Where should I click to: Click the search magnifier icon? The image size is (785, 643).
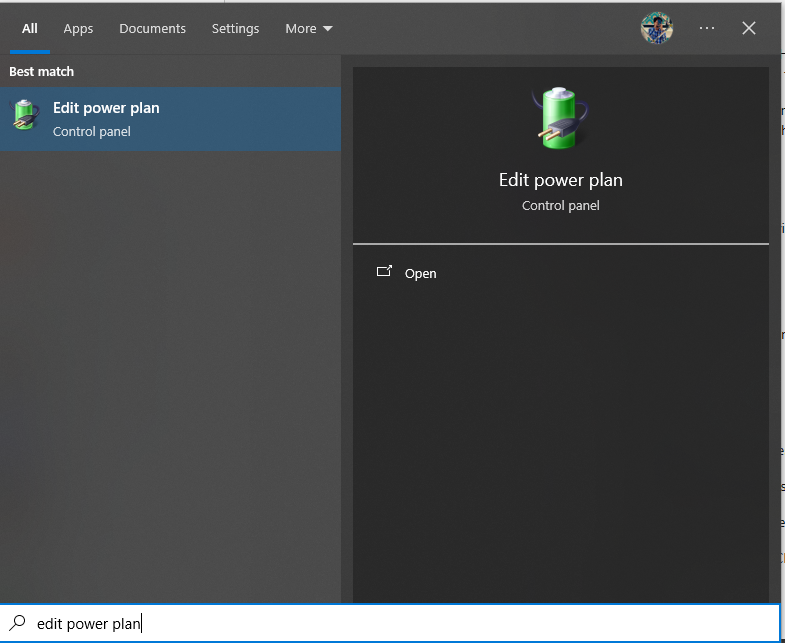[17, 623]
